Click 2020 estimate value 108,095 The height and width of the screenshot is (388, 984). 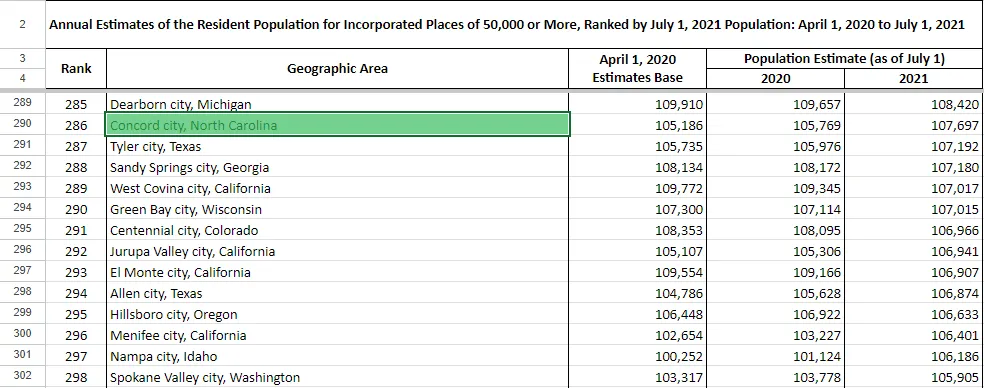click(x=776, y=230)
